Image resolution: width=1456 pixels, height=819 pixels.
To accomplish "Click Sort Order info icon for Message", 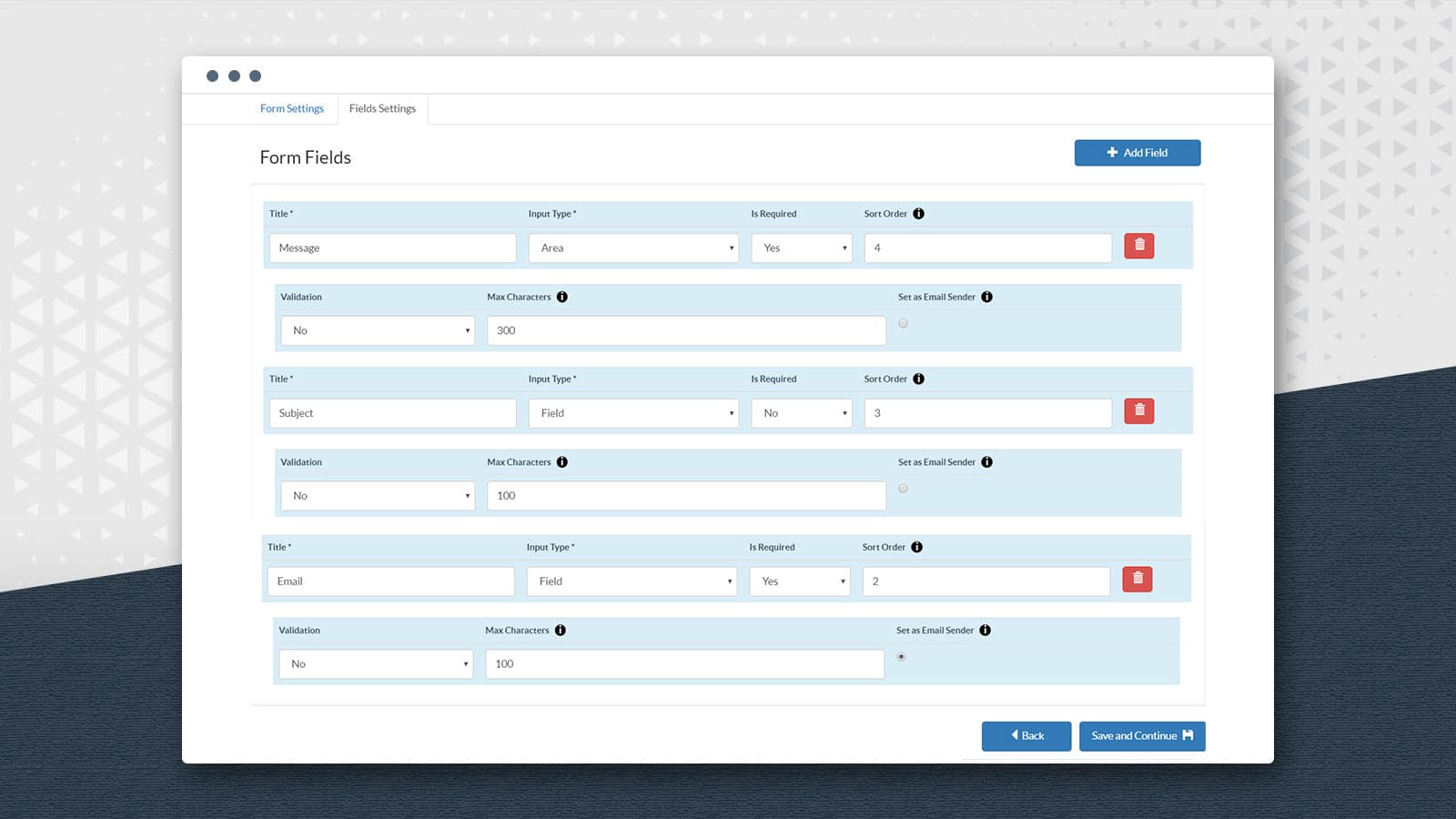I will click(918, 214).
